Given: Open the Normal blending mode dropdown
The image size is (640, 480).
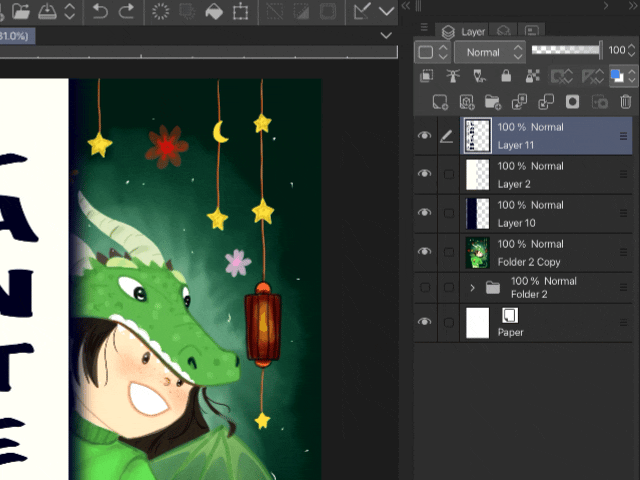Looking at the screenshot, I should [489, 52].
